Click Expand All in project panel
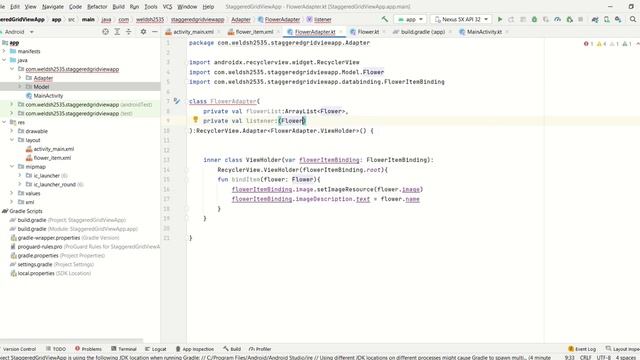The width and height of the screenshot is (640, 360). (x=117, y=31)
